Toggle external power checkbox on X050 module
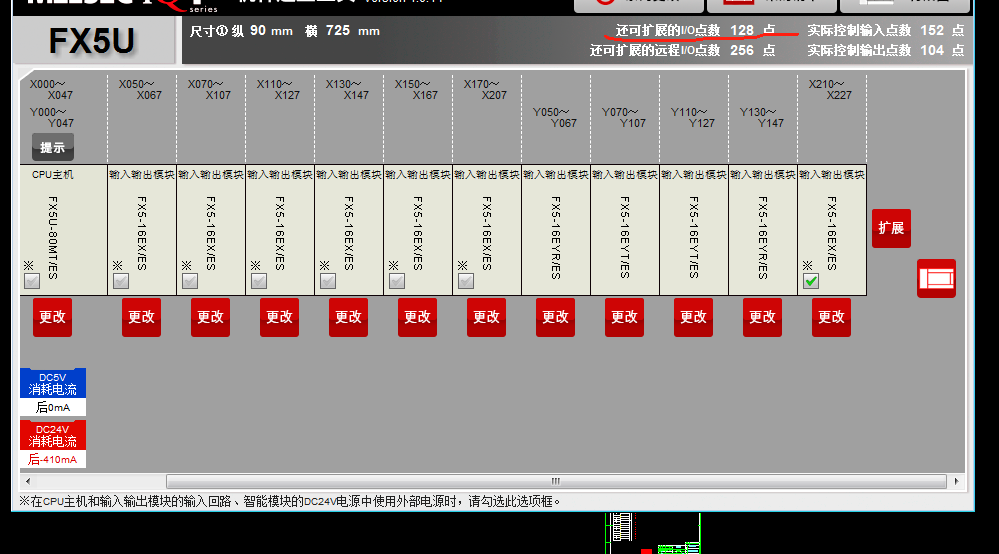 121,281
